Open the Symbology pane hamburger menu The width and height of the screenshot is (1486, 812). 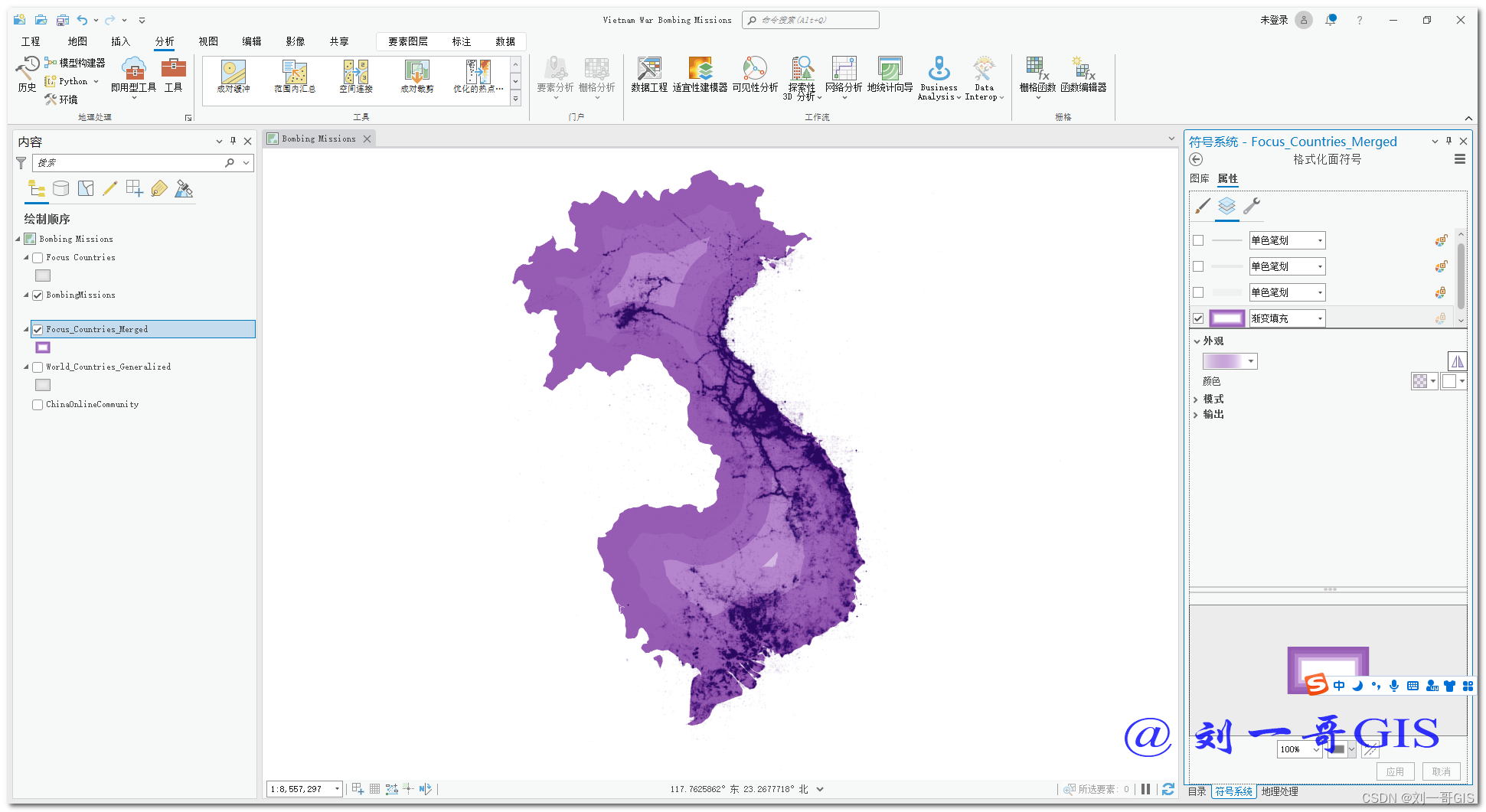(1460, 159)
